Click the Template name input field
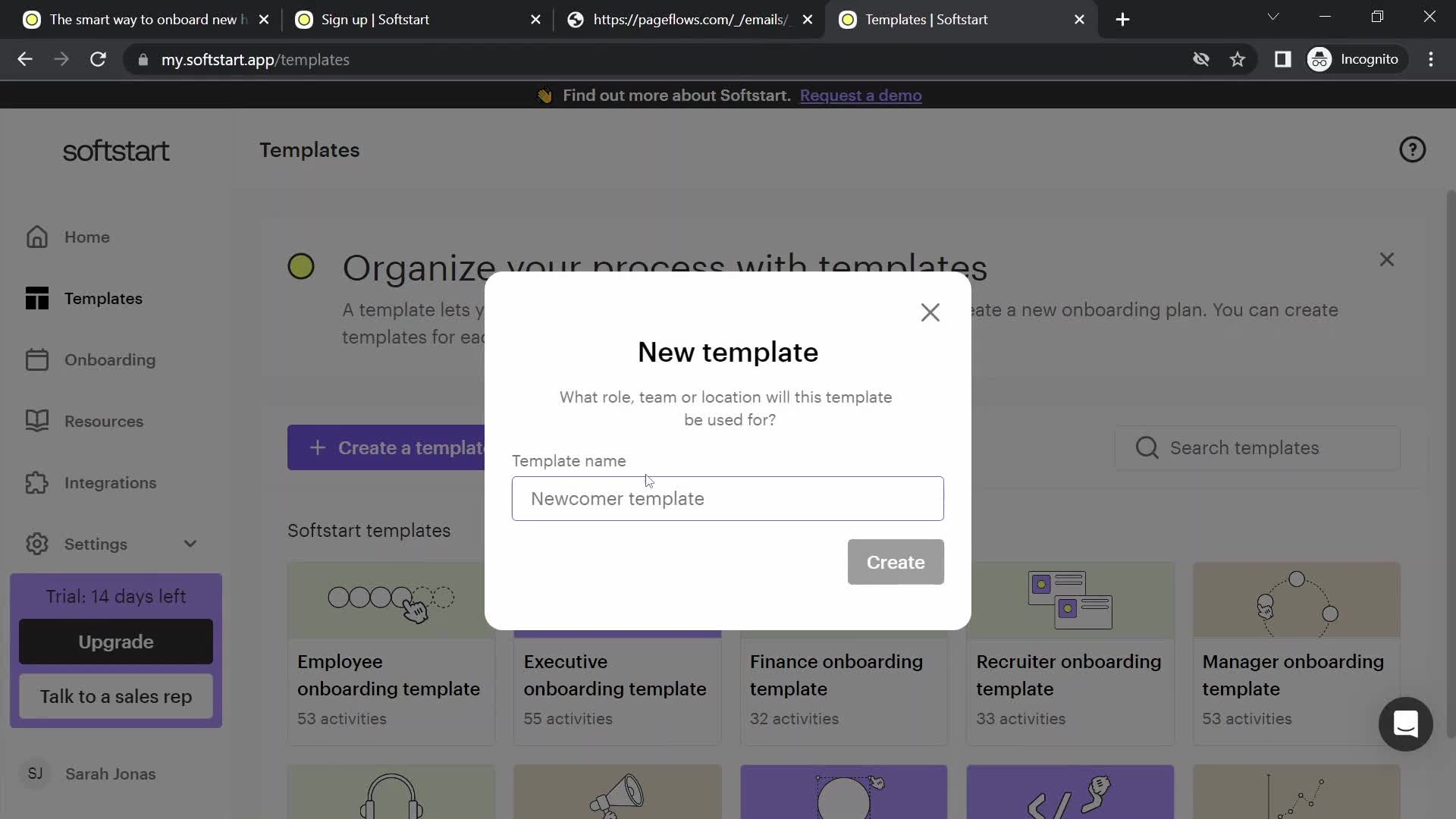 coord(728,498)
